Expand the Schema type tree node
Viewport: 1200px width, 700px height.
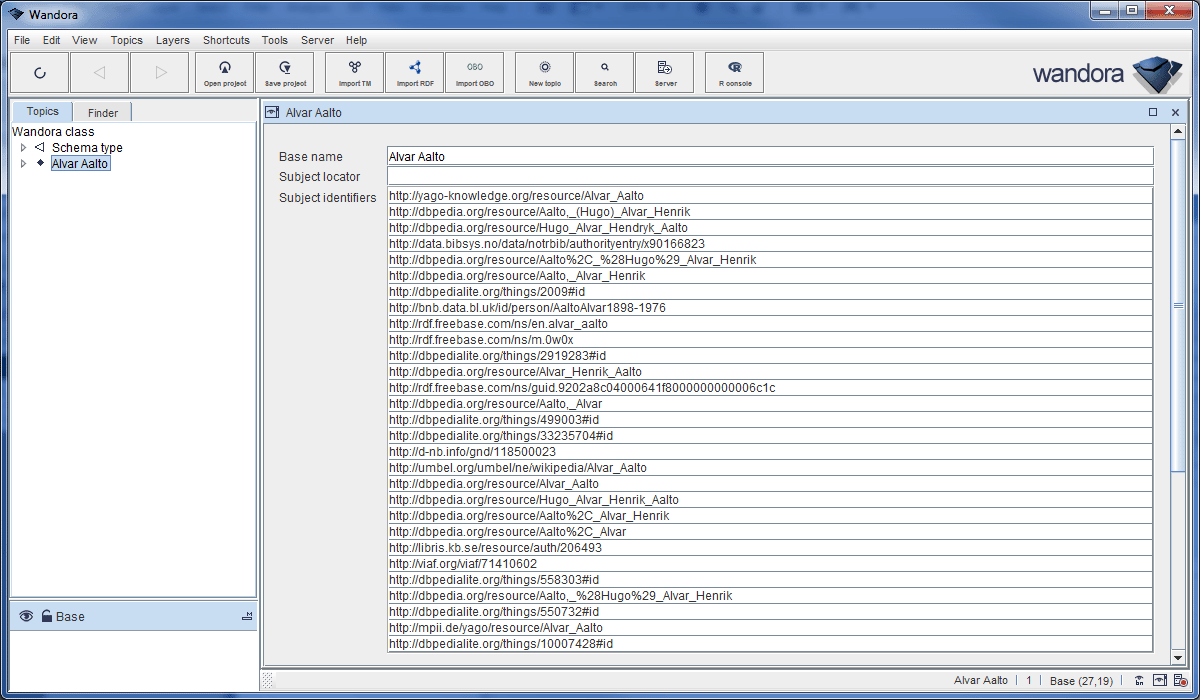coord(23,147)
